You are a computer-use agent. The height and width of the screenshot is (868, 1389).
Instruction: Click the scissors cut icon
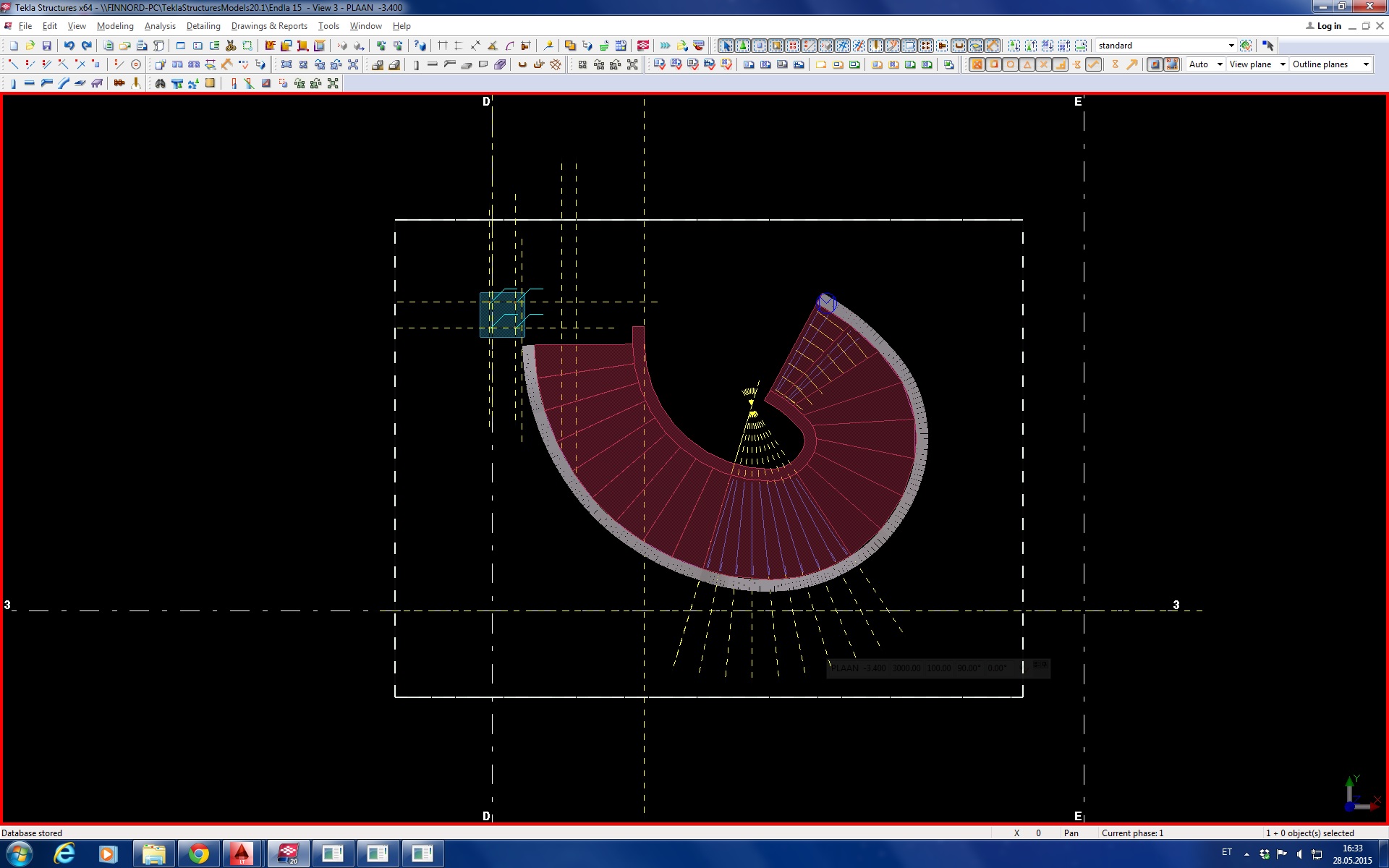click(x=231, y=46)
